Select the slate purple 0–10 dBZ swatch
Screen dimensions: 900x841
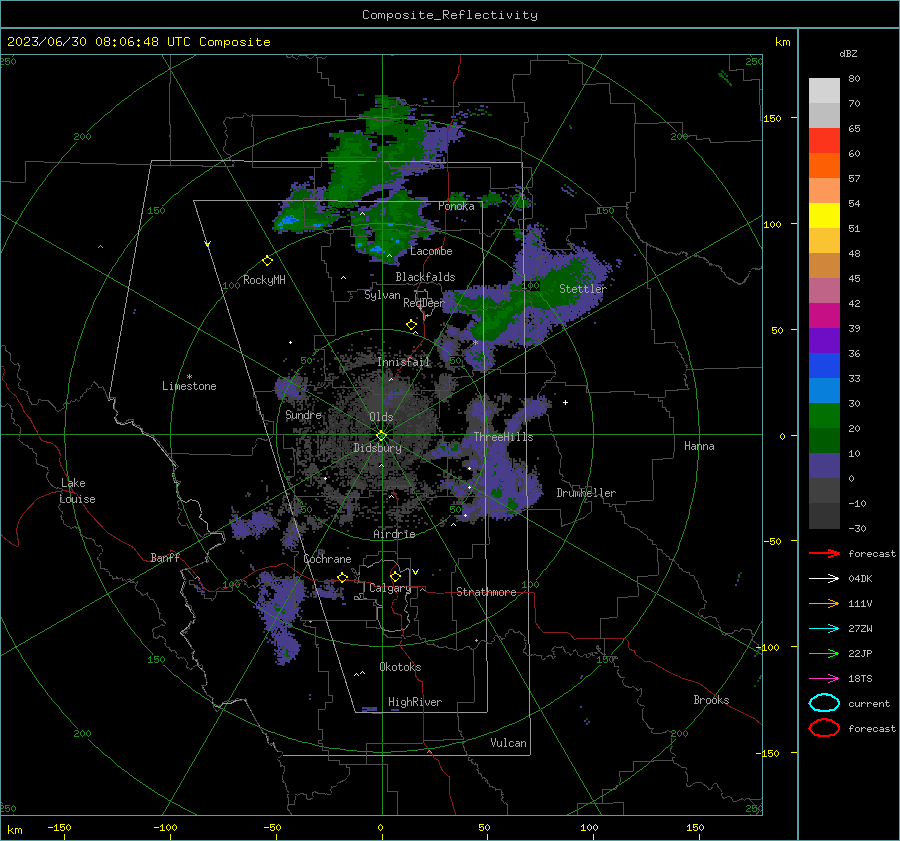tap(824, 466)
